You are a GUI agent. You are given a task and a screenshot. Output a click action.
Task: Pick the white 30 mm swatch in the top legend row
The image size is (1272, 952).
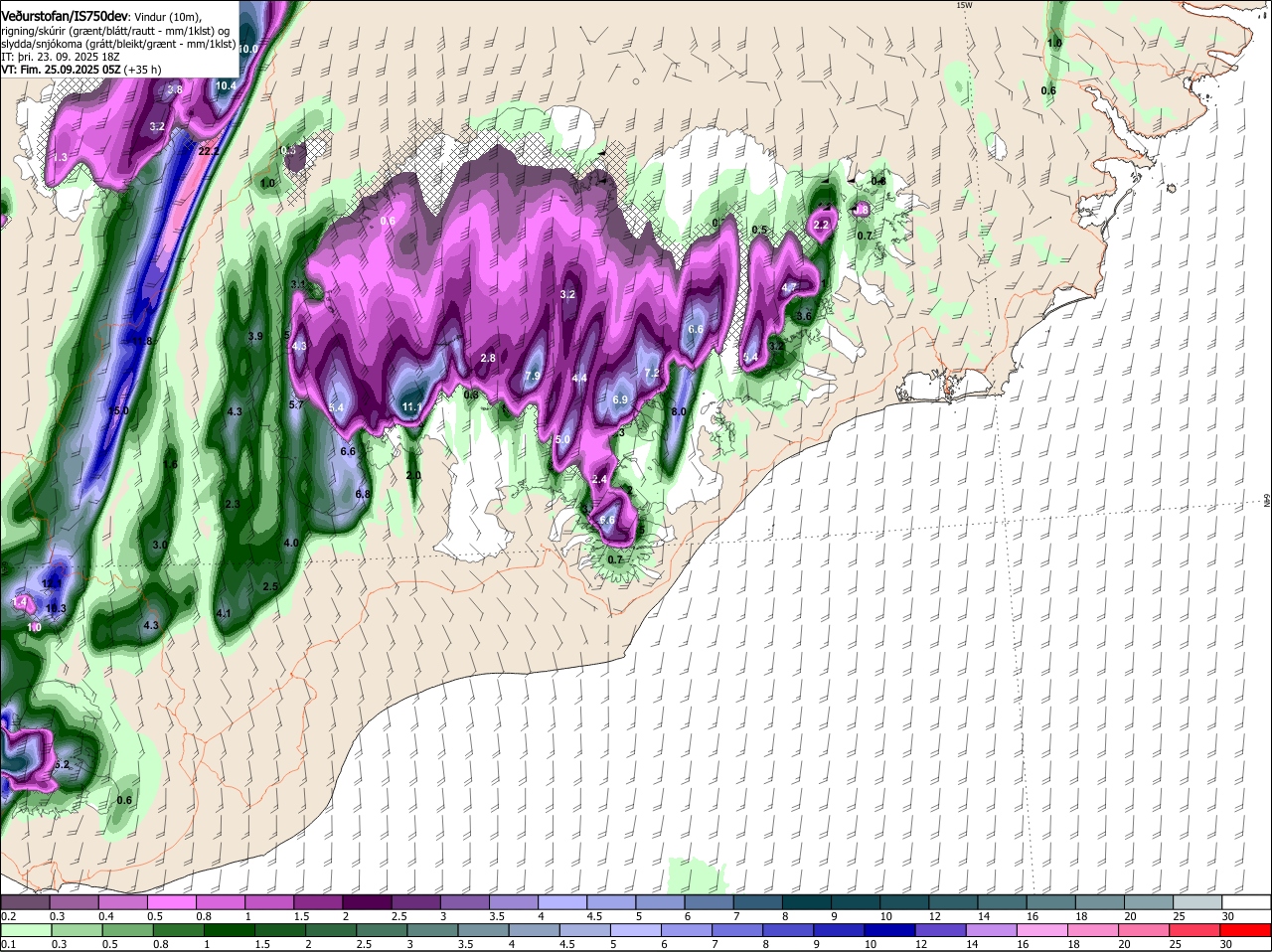(x=1246, y=902)
